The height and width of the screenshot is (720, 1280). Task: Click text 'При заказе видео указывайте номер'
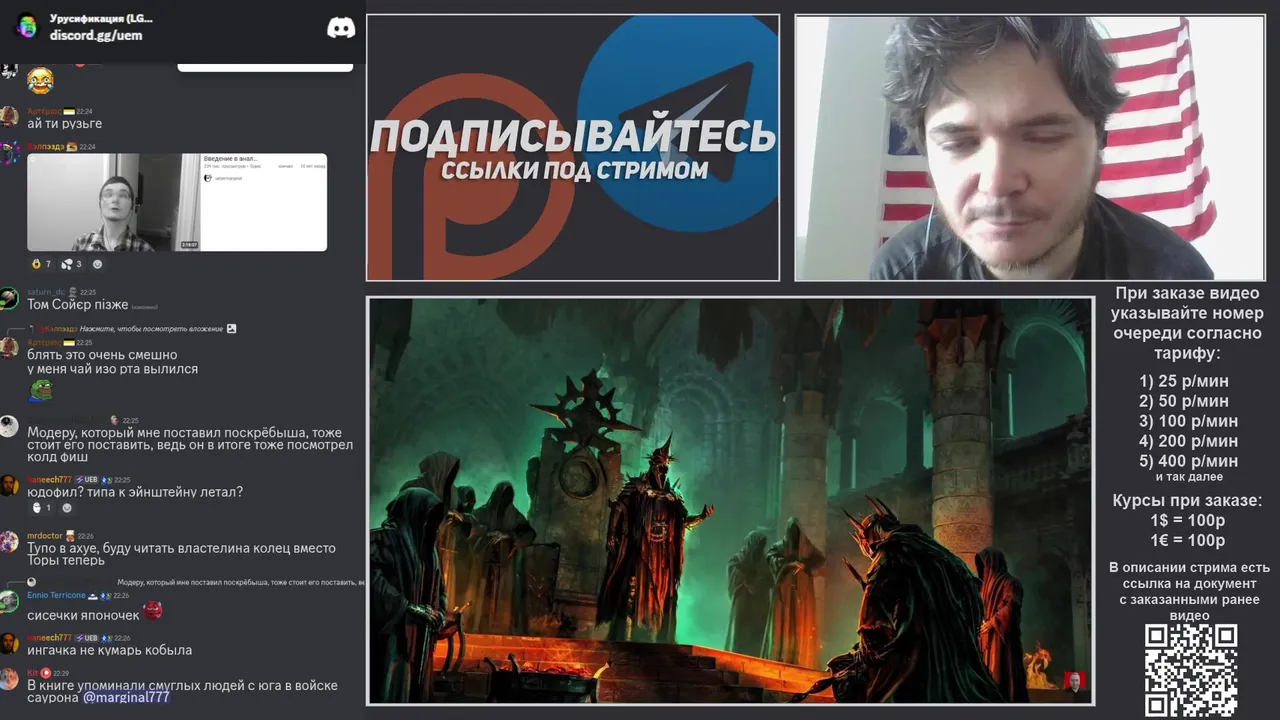pyautogui.click(x=1187, y=303)
